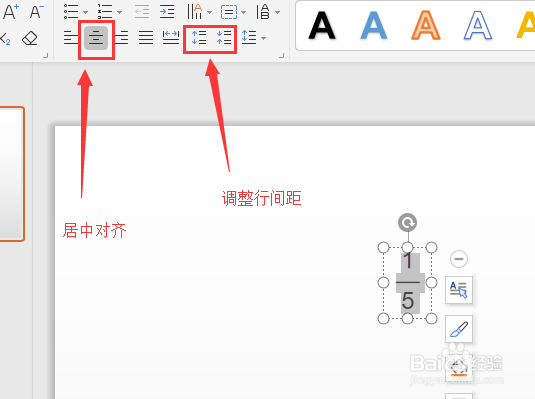Increase font size with A+ button
The height and width of the screenshot is (399, 535).
[11, 12]
